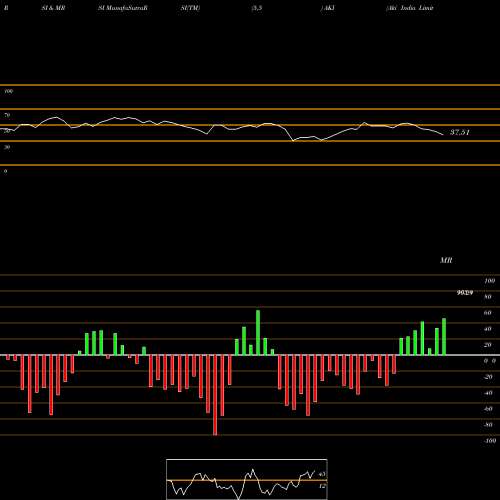Click the 30 label on upper line chart axis
The image size is (500, 500).
pyautogui.click(x=7, y=147)
